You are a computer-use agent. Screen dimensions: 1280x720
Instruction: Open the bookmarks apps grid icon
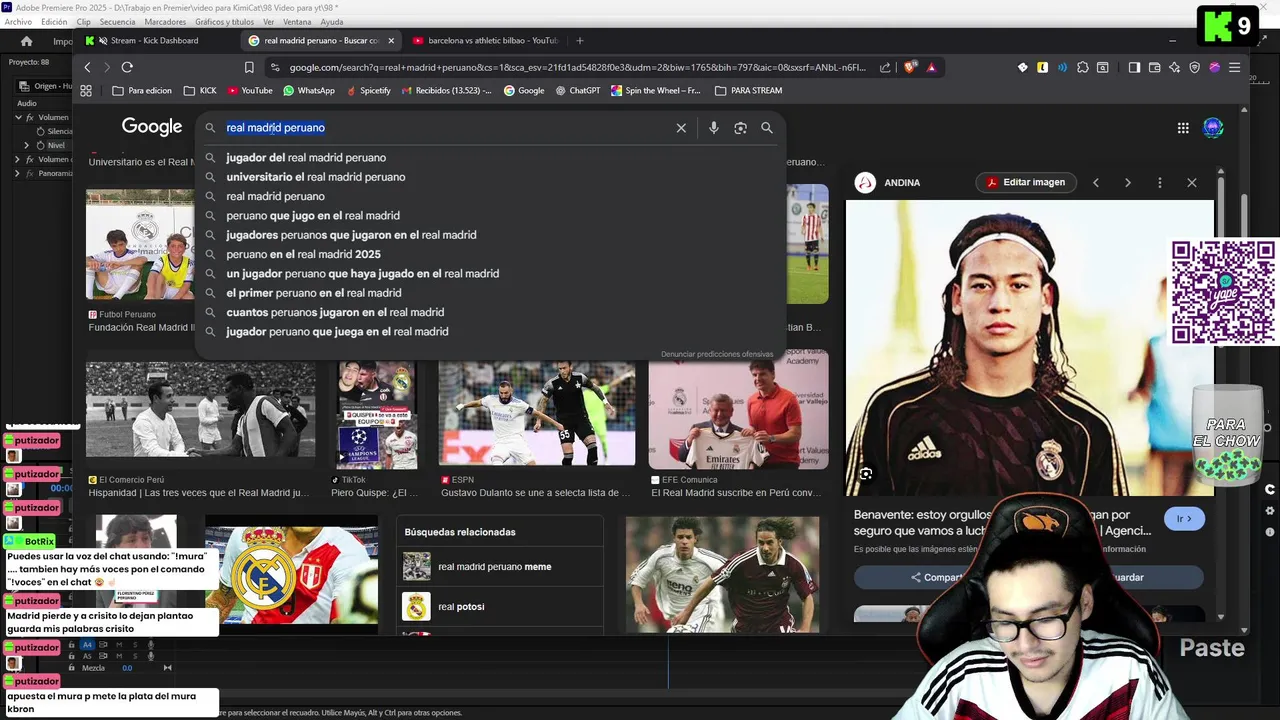(86, 90)
